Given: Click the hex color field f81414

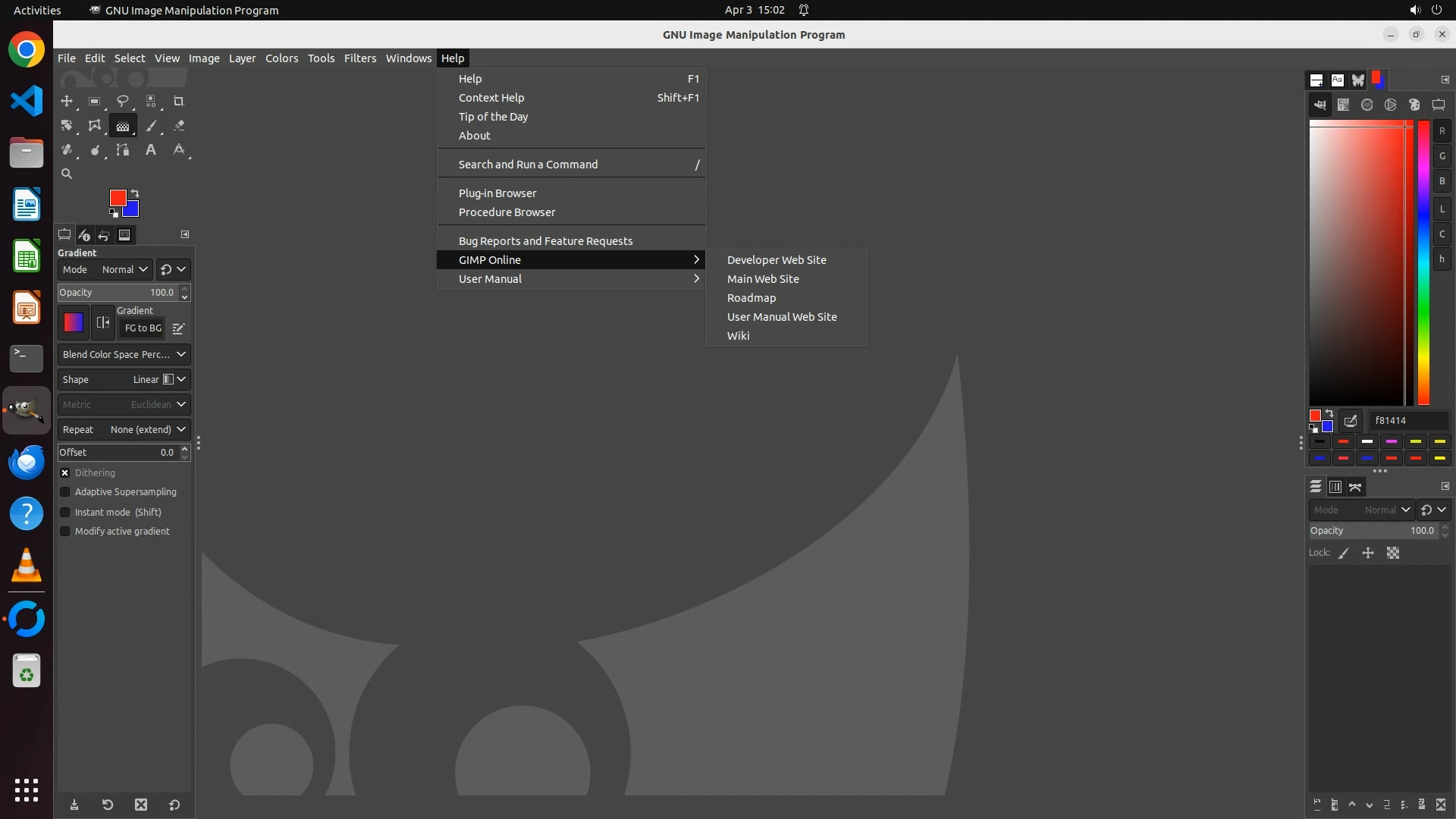Looking at the screenshot, I should [1407, 420].
